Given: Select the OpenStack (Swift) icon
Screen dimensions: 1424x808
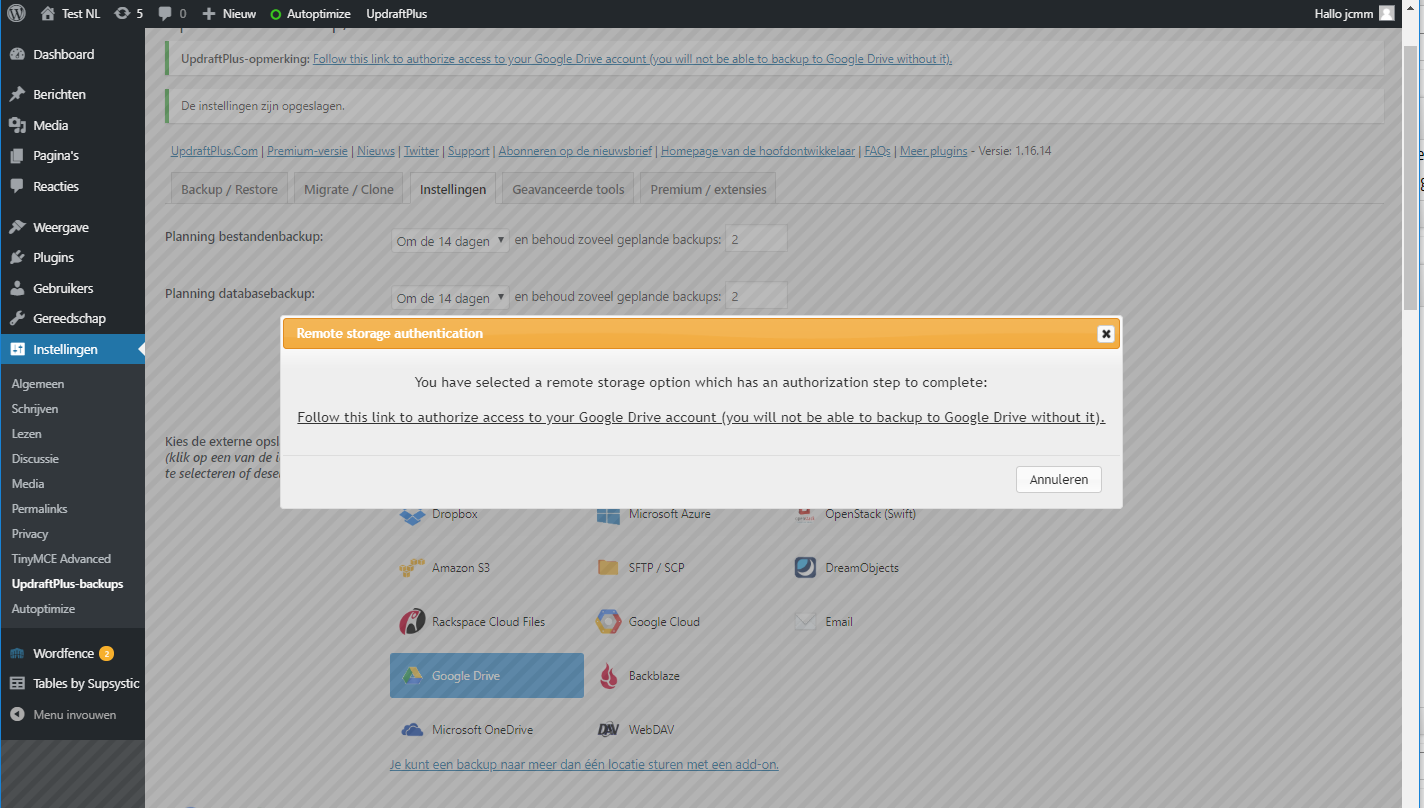Looking at the screenshot, I should [805, 514].
